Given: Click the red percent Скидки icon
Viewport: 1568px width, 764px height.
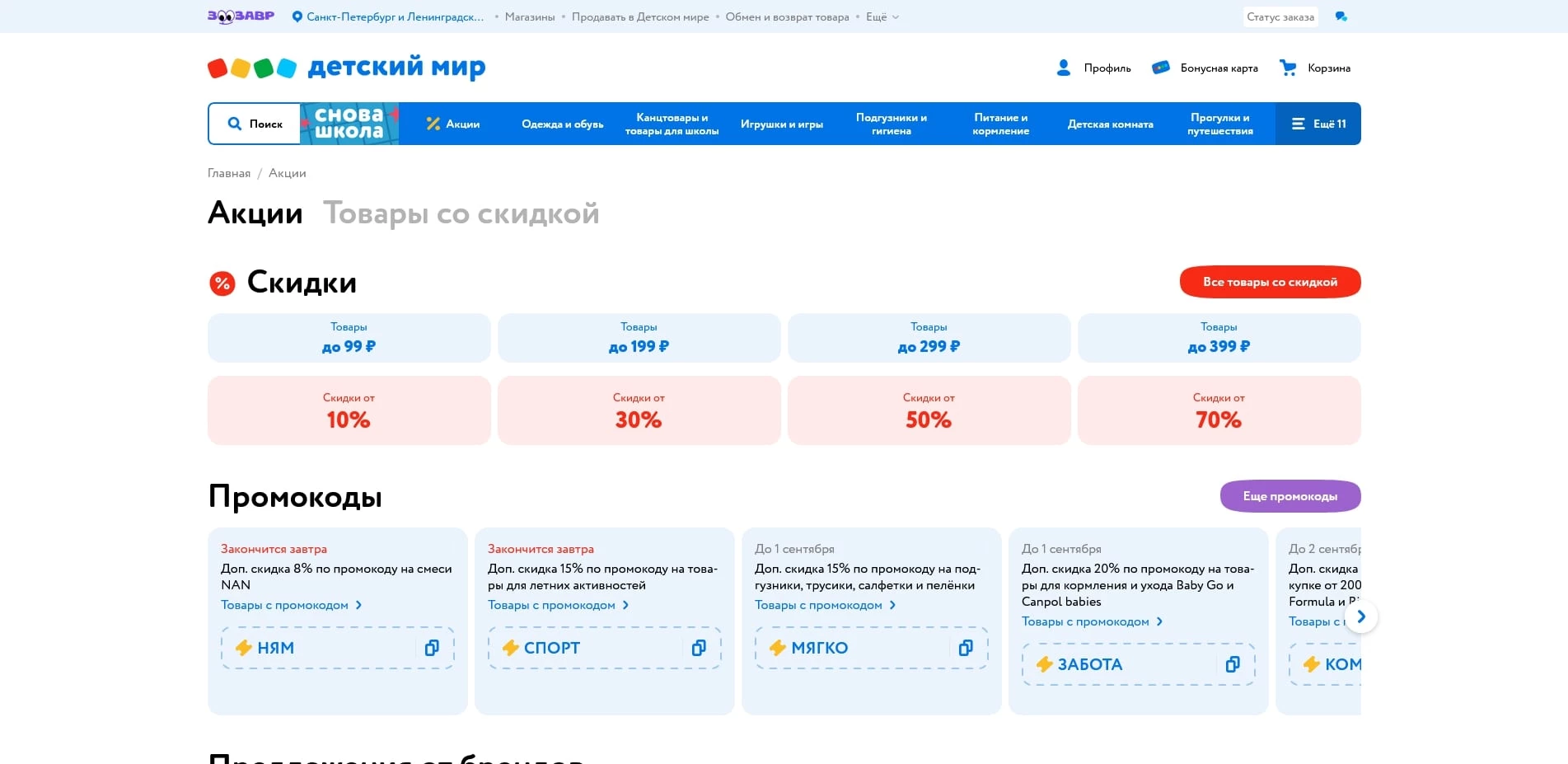Looking at the screenshot, I should point(220,283).
